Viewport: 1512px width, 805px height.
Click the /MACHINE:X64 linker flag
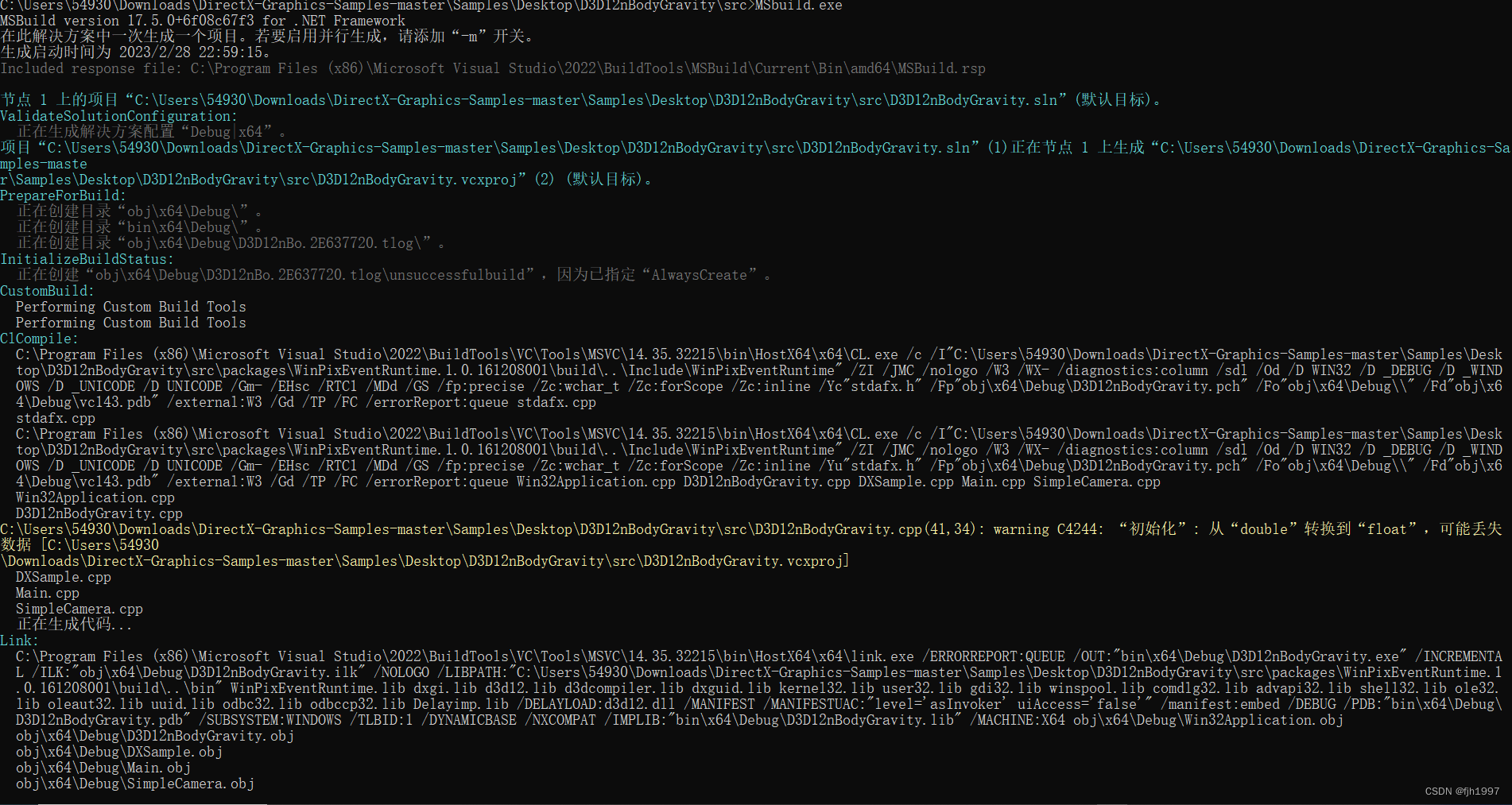(1018, 720)
